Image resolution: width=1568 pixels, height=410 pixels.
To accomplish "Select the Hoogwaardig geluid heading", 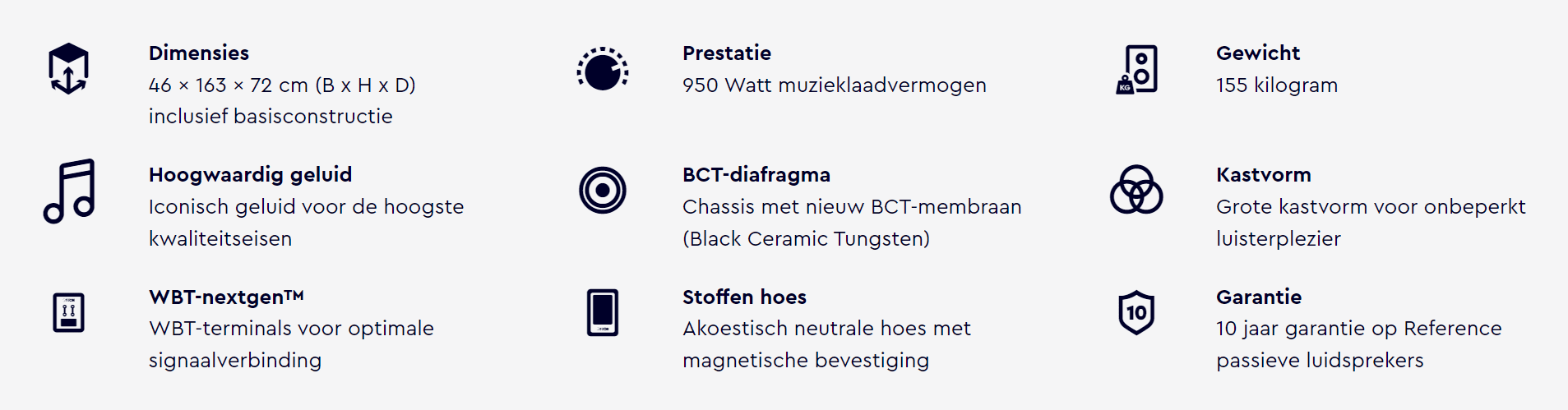I will [x=250, y=175].
